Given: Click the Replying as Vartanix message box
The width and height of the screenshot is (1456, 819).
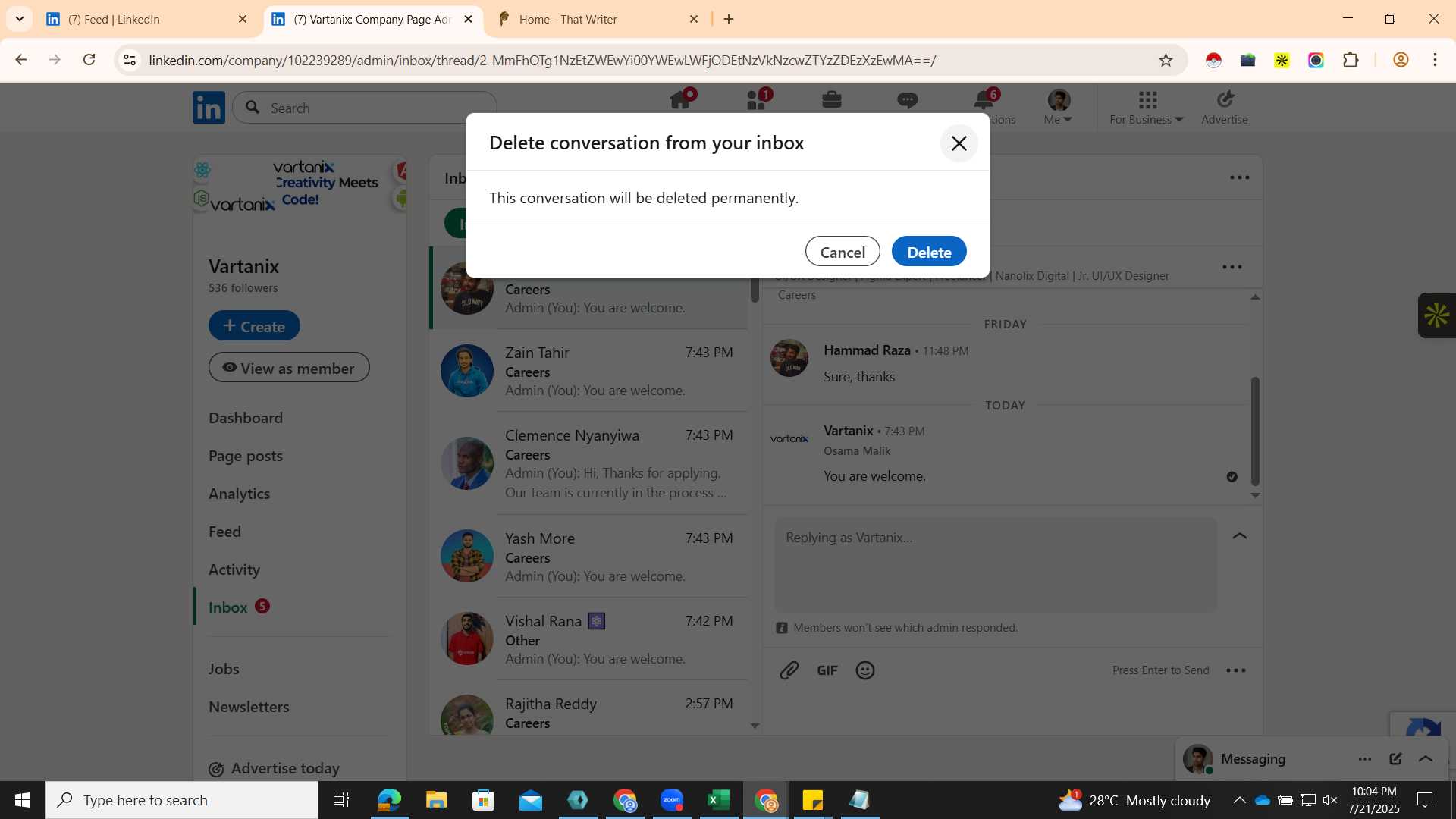Looking at the screenshot, I should click(x=996, y=565).
